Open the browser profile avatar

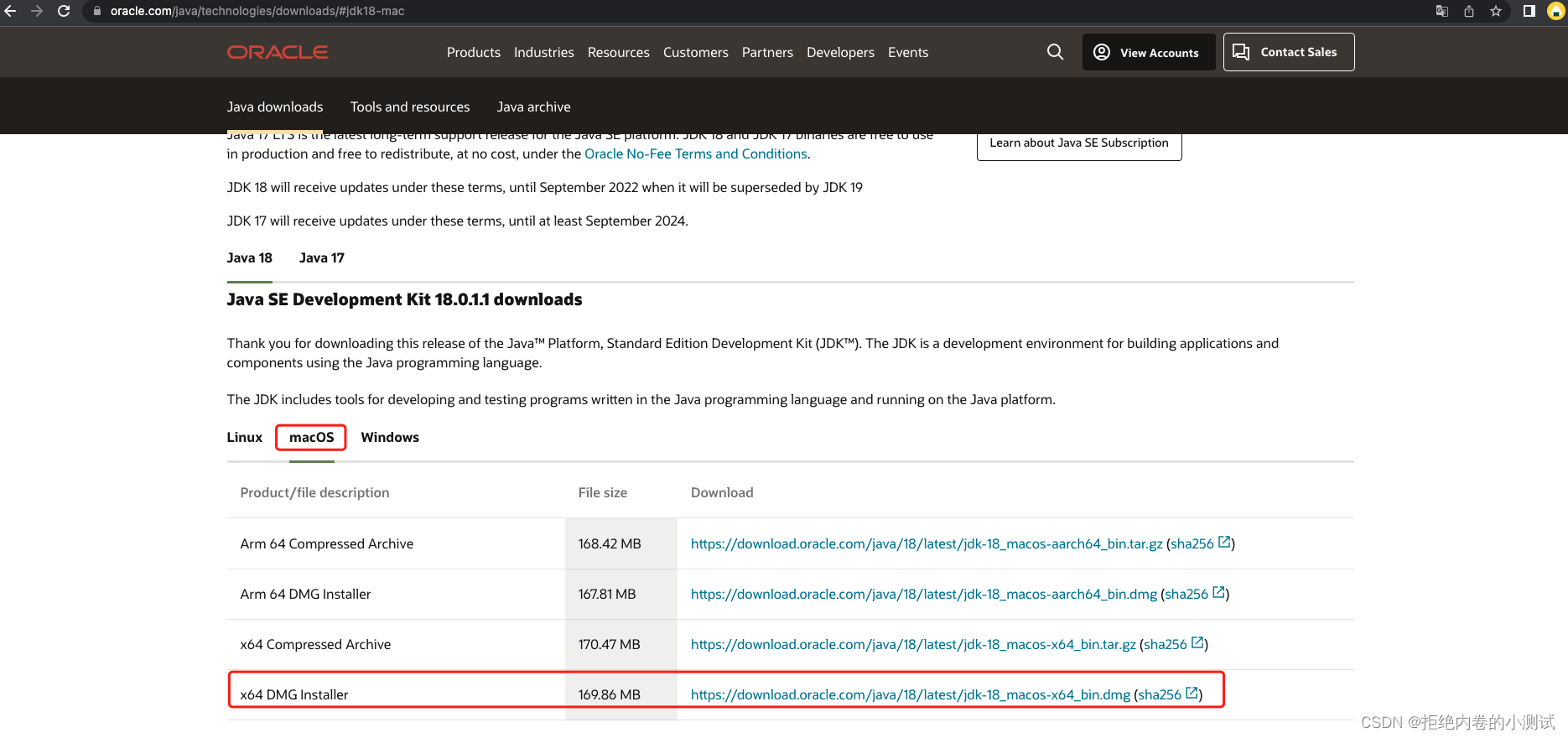tap(1556, 11)
